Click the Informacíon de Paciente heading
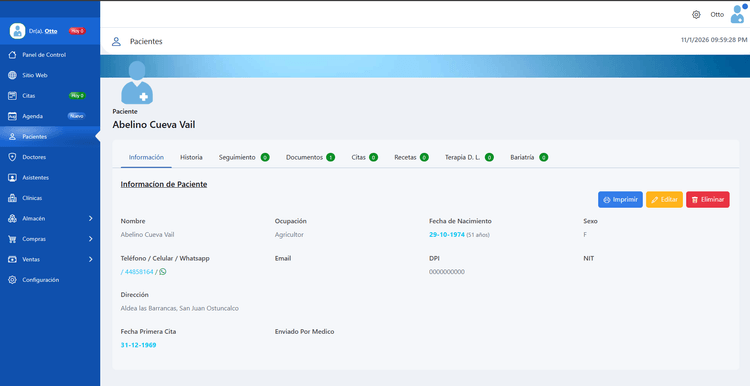This screenshot has height=386, width=750. pos(164,184)
